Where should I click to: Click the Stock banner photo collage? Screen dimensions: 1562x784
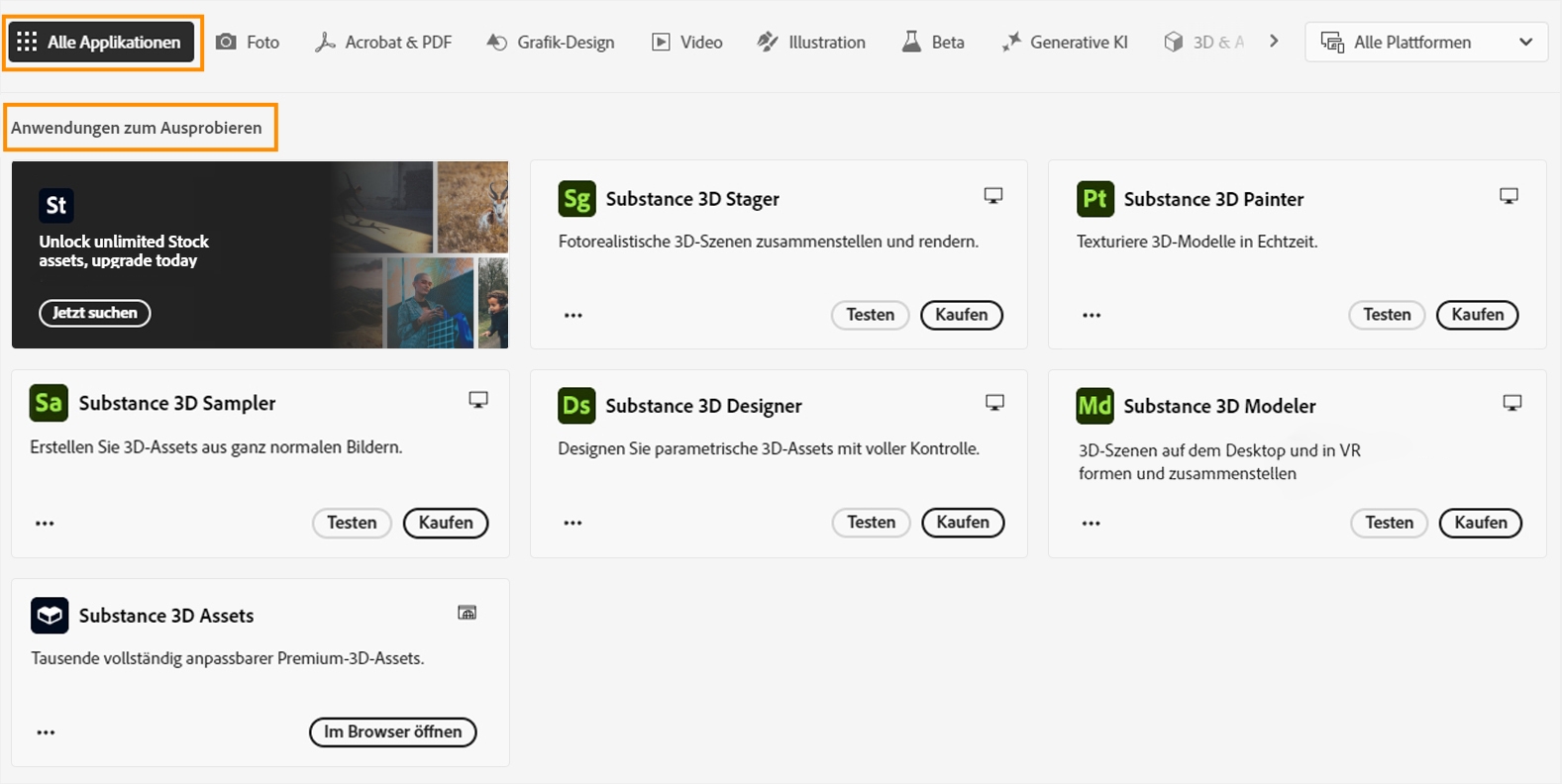click(x=421, y=254)
